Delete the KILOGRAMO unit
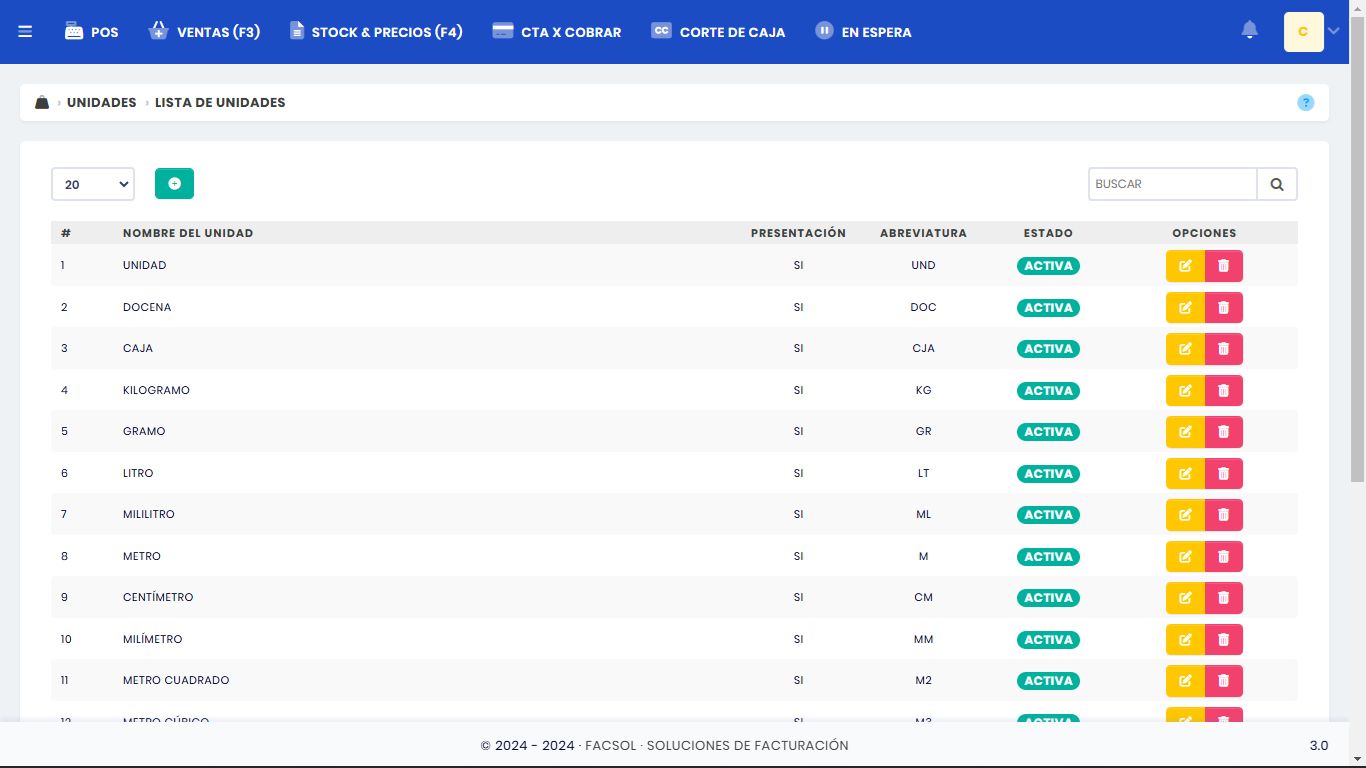 (1224, 391)
